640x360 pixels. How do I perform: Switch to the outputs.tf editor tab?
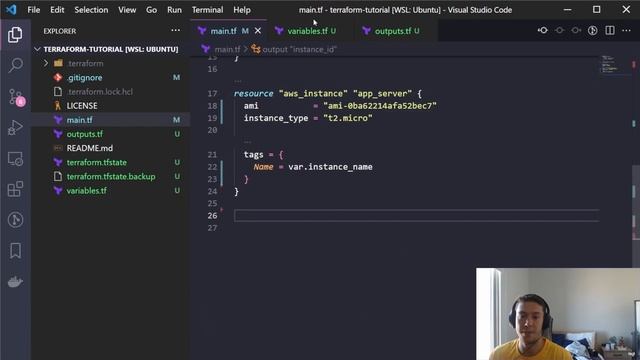396,31
